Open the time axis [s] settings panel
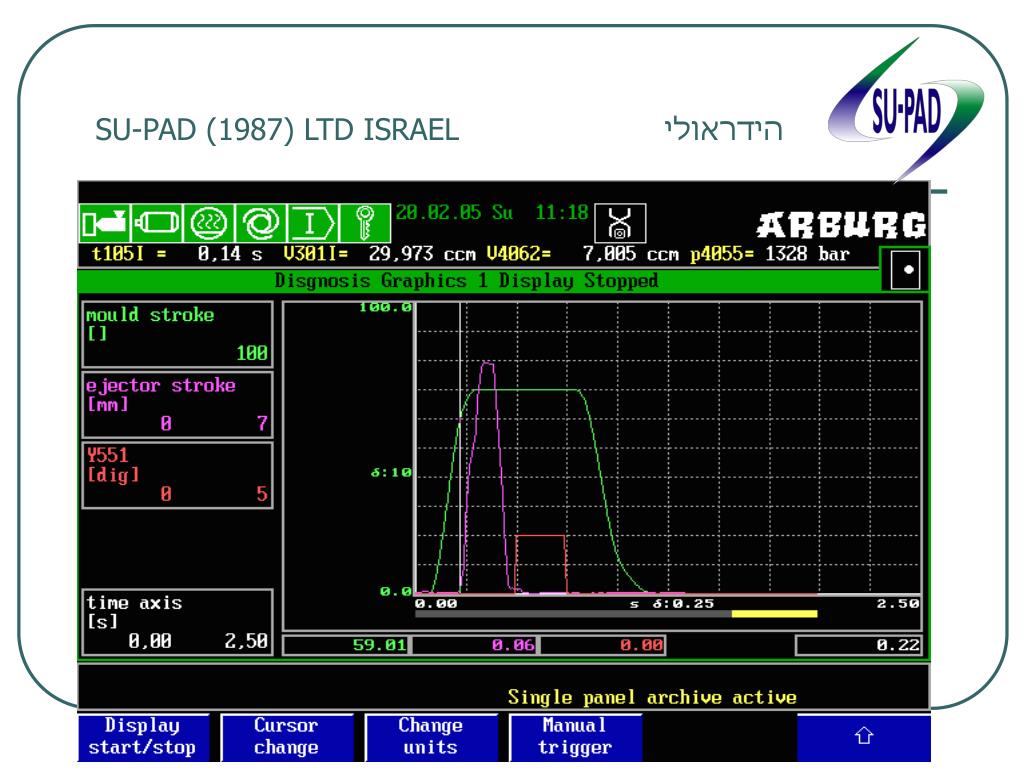This screenshot has height=768, width=1024. click(x=177, y=623)
